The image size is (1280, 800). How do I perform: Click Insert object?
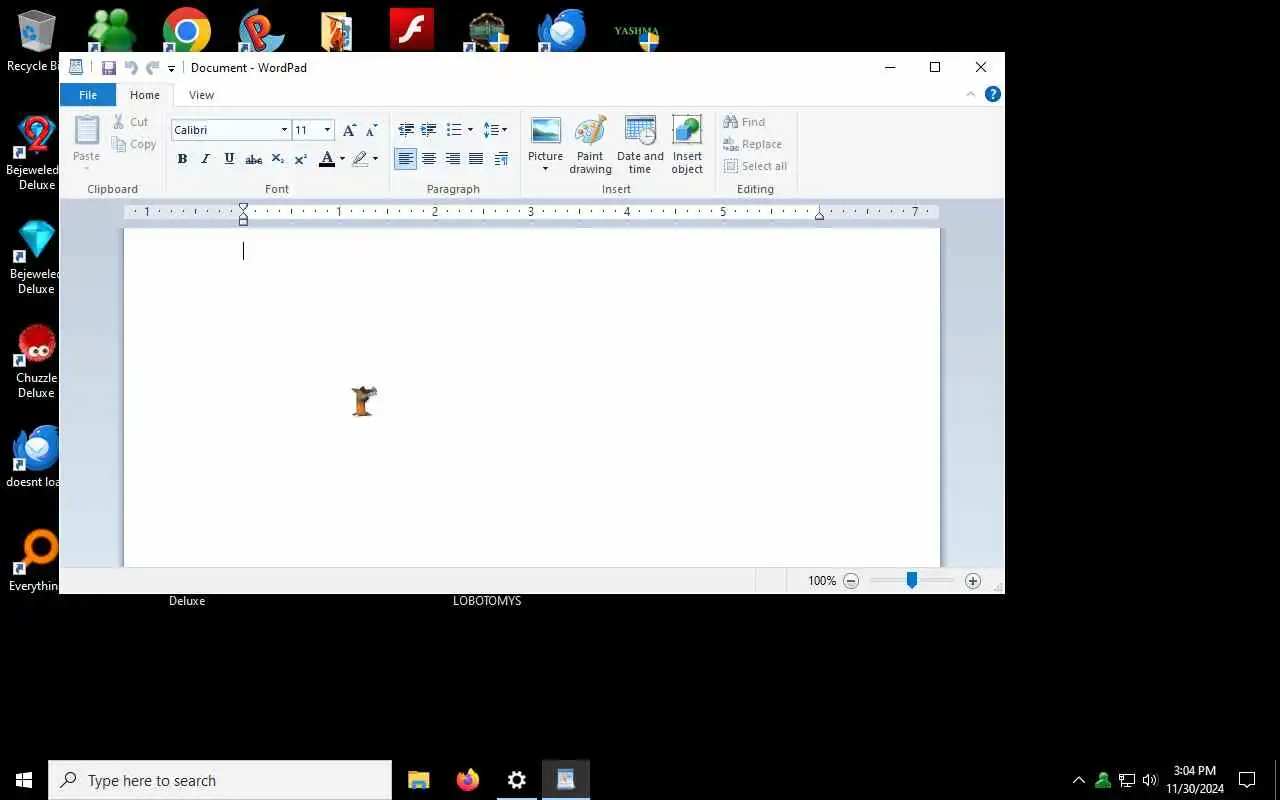pyautogui.click(x=687, y=145)
